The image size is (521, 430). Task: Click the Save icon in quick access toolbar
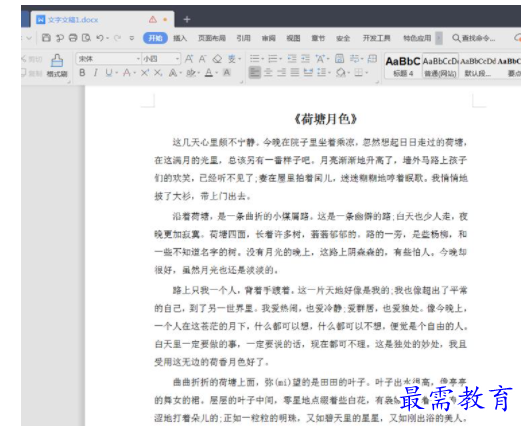[x=46, y=38]
